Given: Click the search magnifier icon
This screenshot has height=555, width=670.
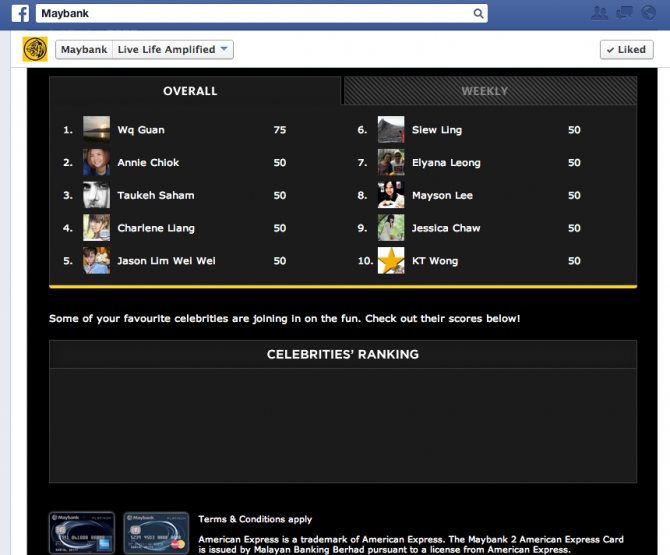Looking at the screenshot, I should (478, 14).
